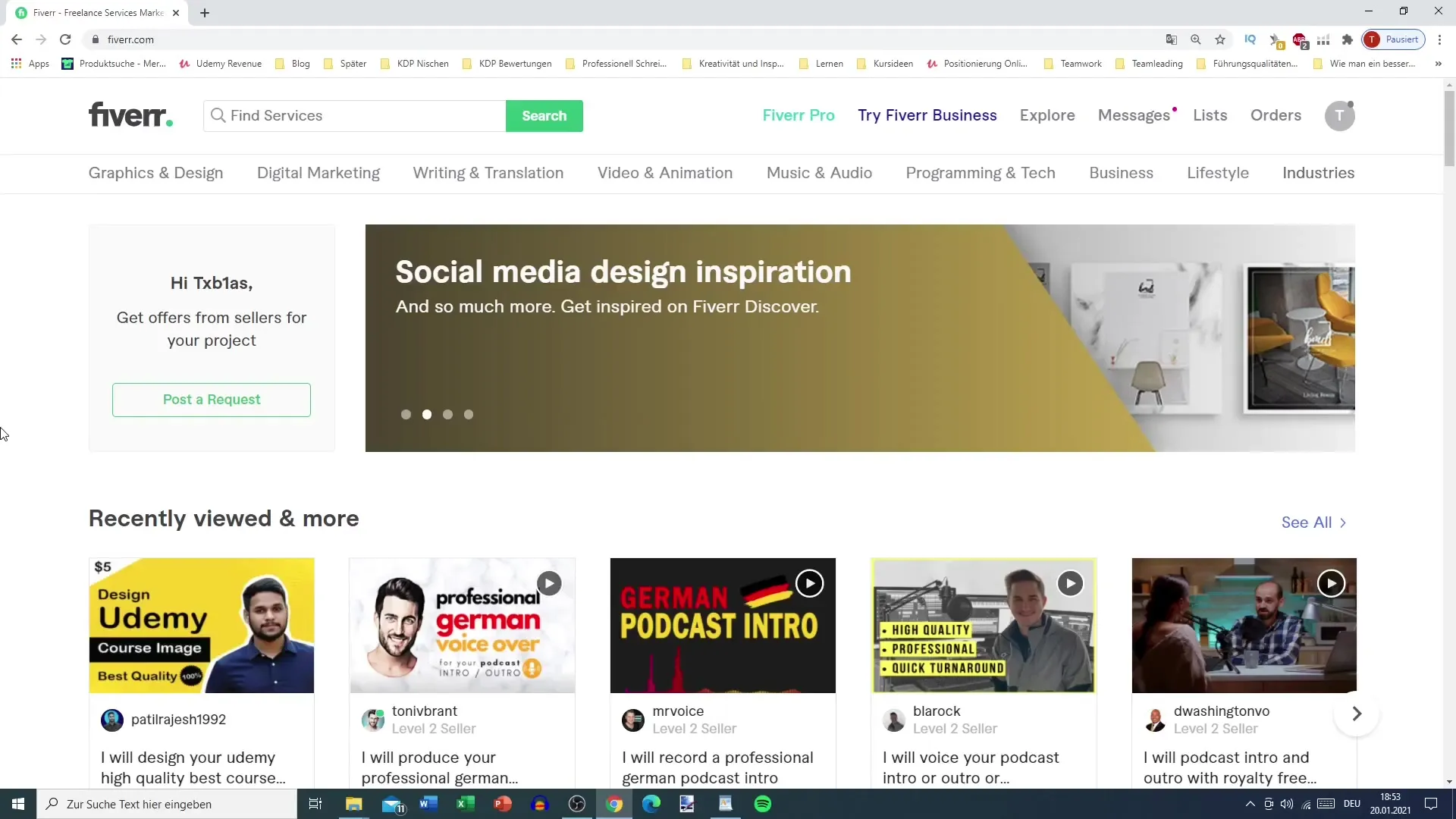Screen dimensions: 1456x819
Task: Click patilrajesh1992 seller avatar
Action: (112, 720)
